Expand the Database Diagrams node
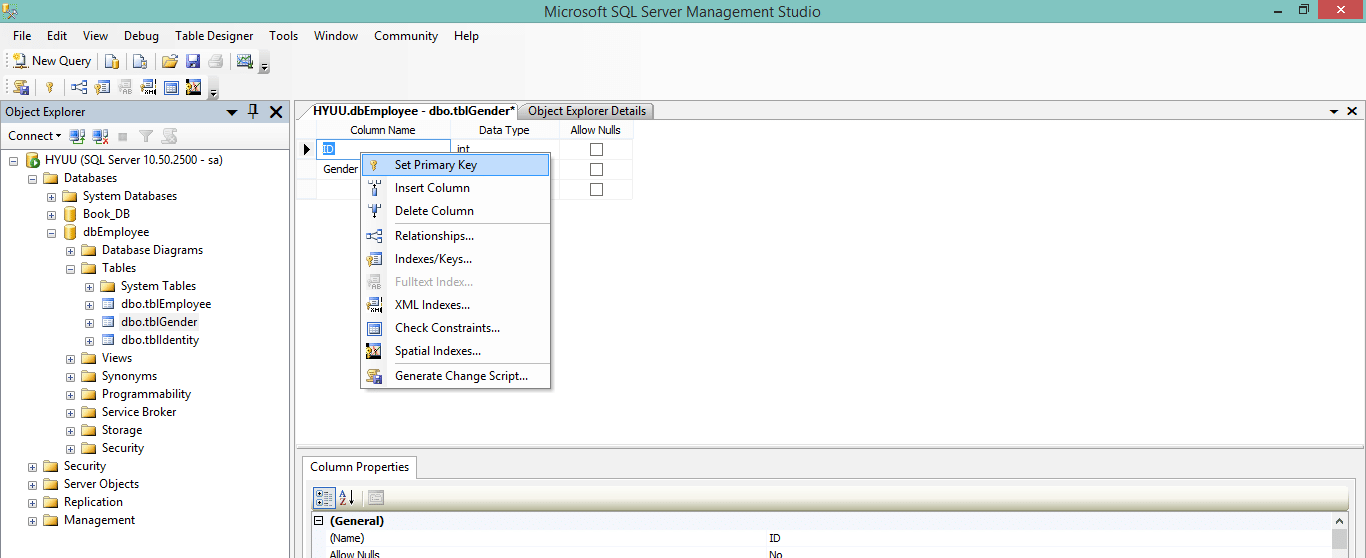This screenshot has height=558, width=1366. (x=71, y=250)
